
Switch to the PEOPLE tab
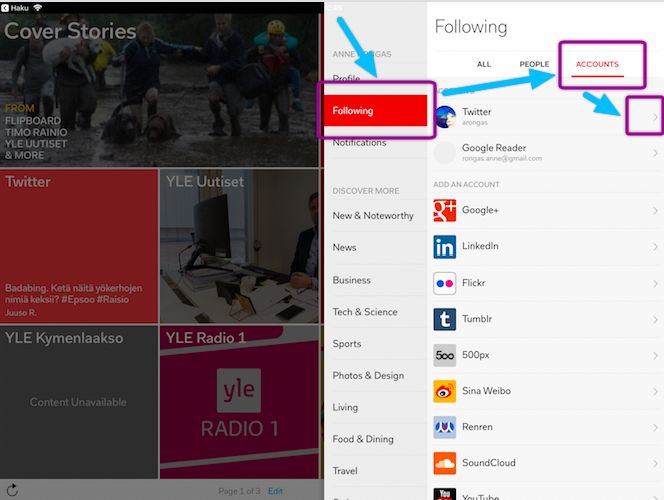534,64
